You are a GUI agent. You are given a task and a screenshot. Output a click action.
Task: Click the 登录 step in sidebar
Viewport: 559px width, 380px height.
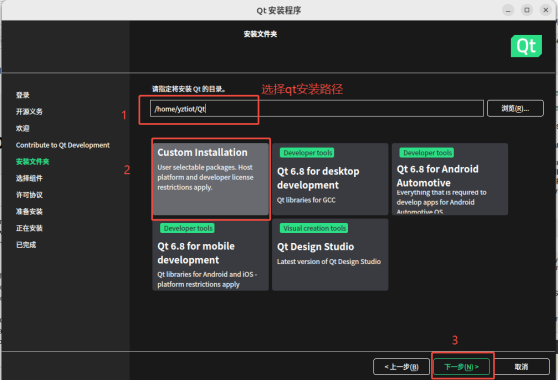point(22,95)
